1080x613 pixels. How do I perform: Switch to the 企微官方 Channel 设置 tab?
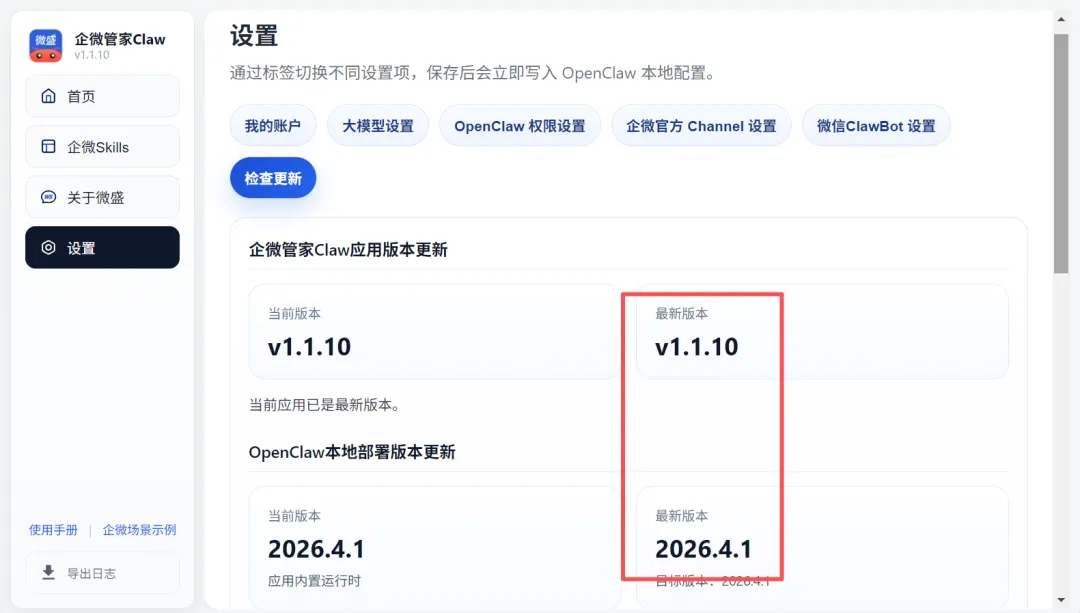click(701, 125)
